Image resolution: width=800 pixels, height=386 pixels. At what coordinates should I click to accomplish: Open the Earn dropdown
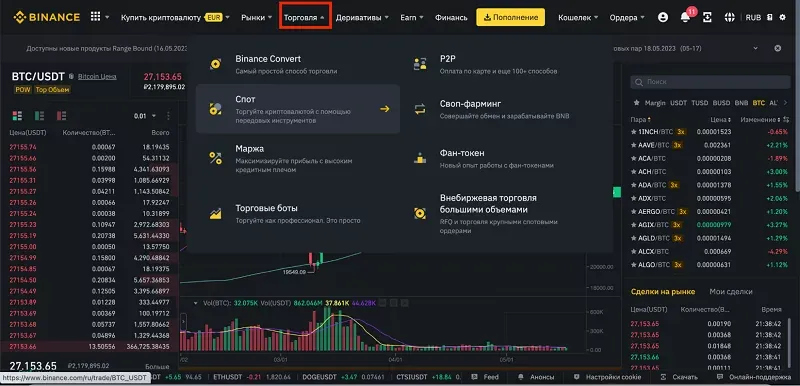(412, 17)
